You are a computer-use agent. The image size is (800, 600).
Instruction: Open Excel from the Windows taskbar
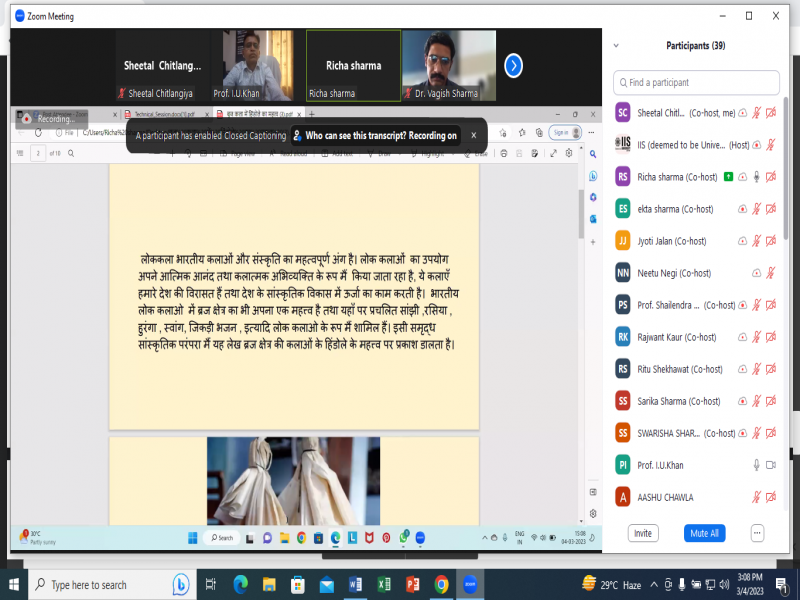tap(384, 584)
